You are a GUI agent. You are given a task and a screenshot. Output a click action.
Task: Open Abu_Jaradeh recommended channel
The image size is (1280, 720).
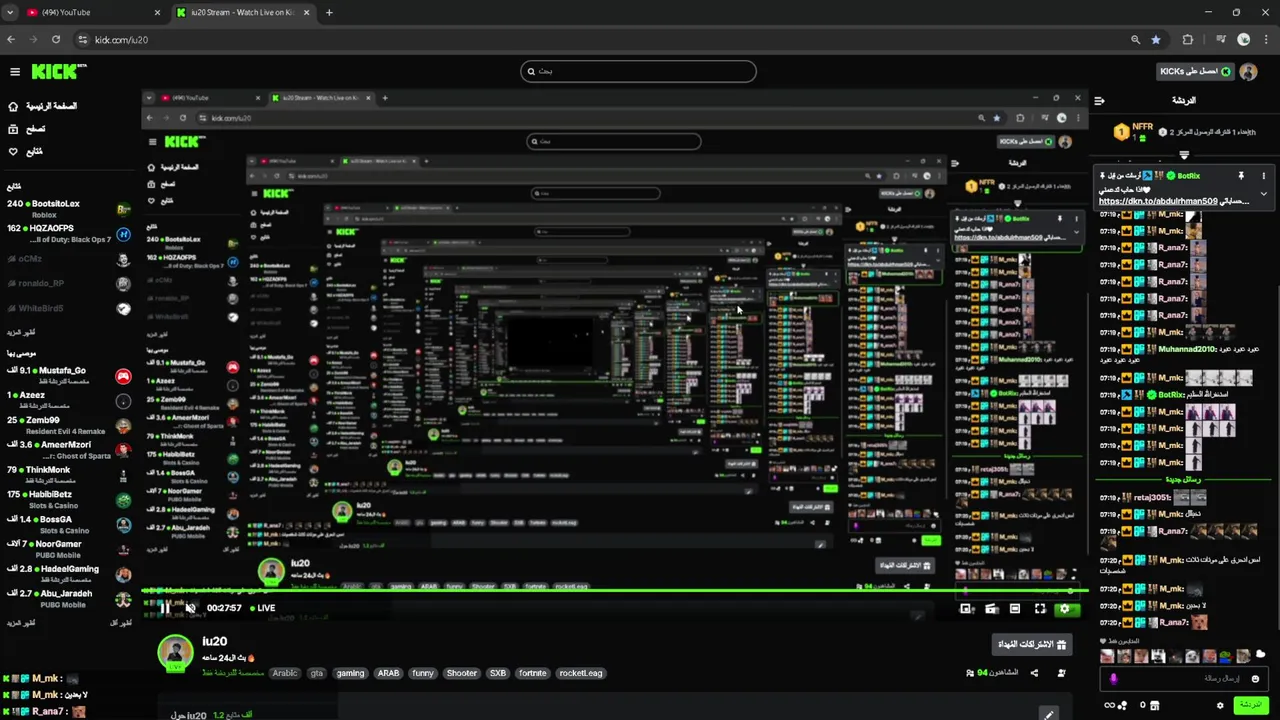tap(67, 599)
